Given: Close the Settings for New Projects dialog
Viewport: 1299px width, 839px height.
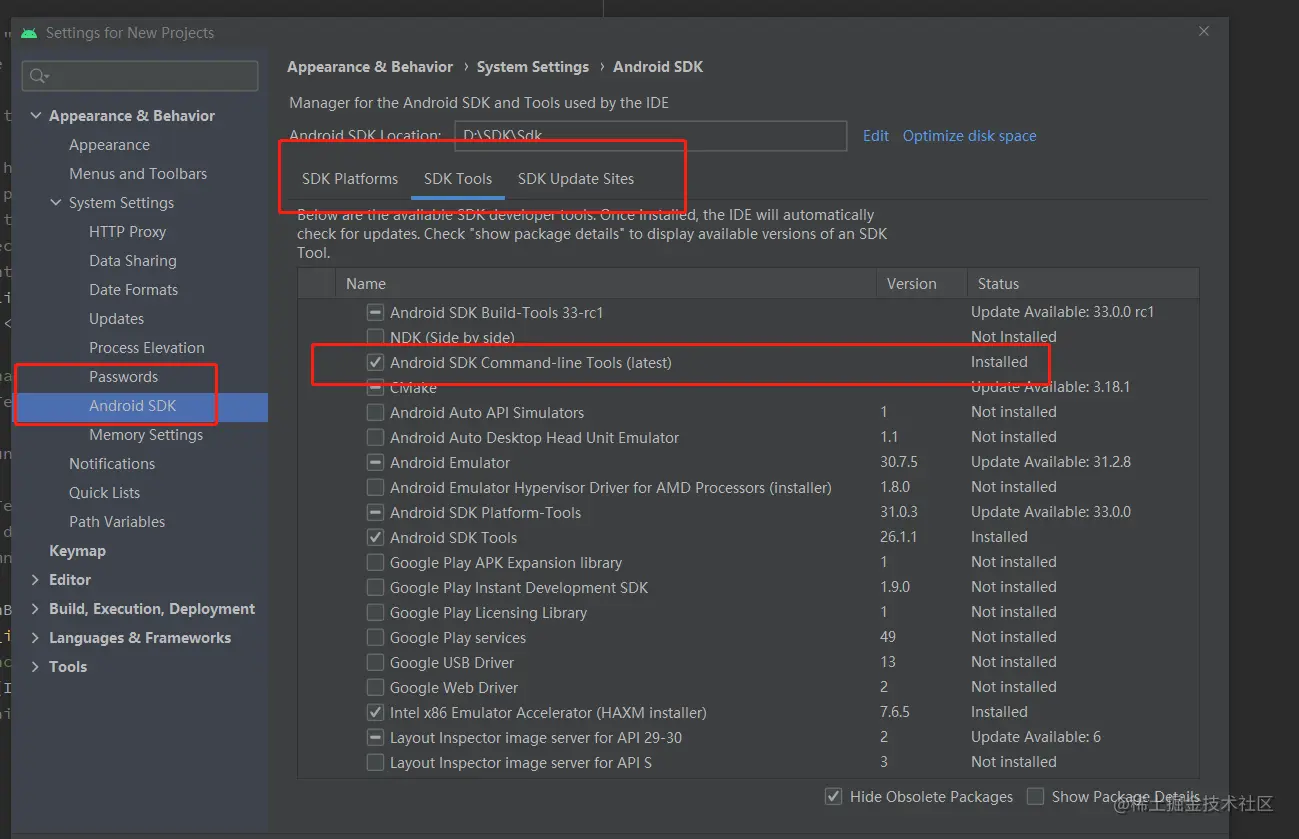Looking at the screenshot, I should tap(1203, 32).
